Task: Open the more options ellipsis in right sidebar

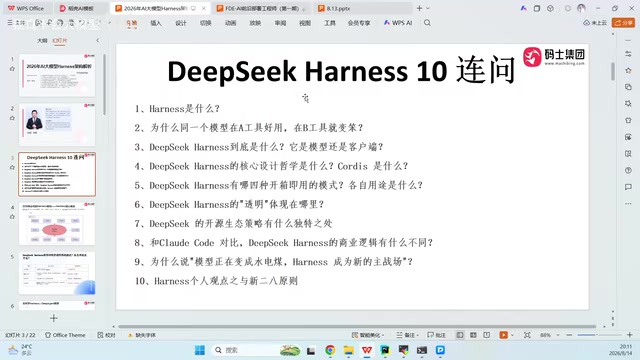Action: (x=628, y=203)
